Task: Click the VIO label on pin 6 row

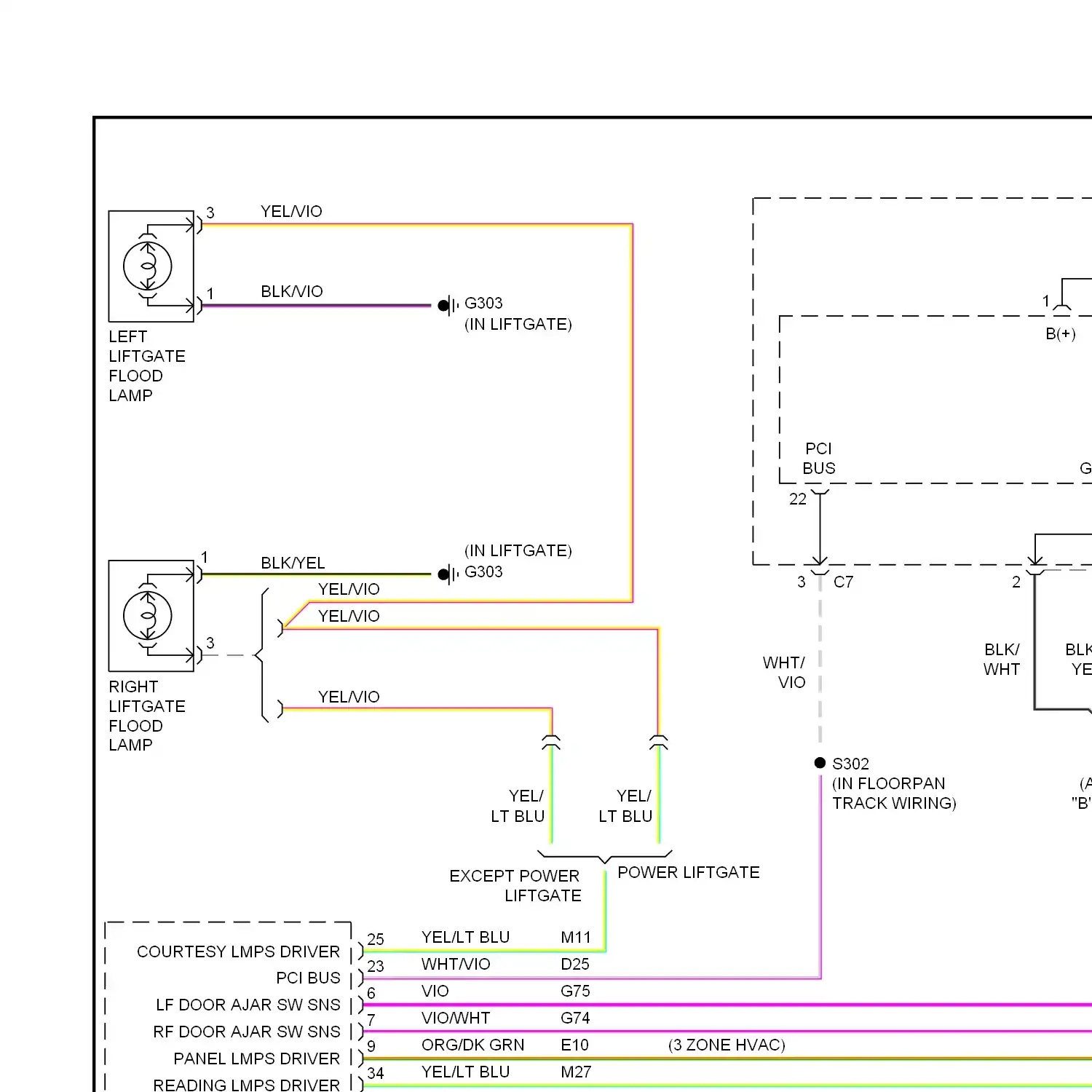Action: click(x=435, y=991)
